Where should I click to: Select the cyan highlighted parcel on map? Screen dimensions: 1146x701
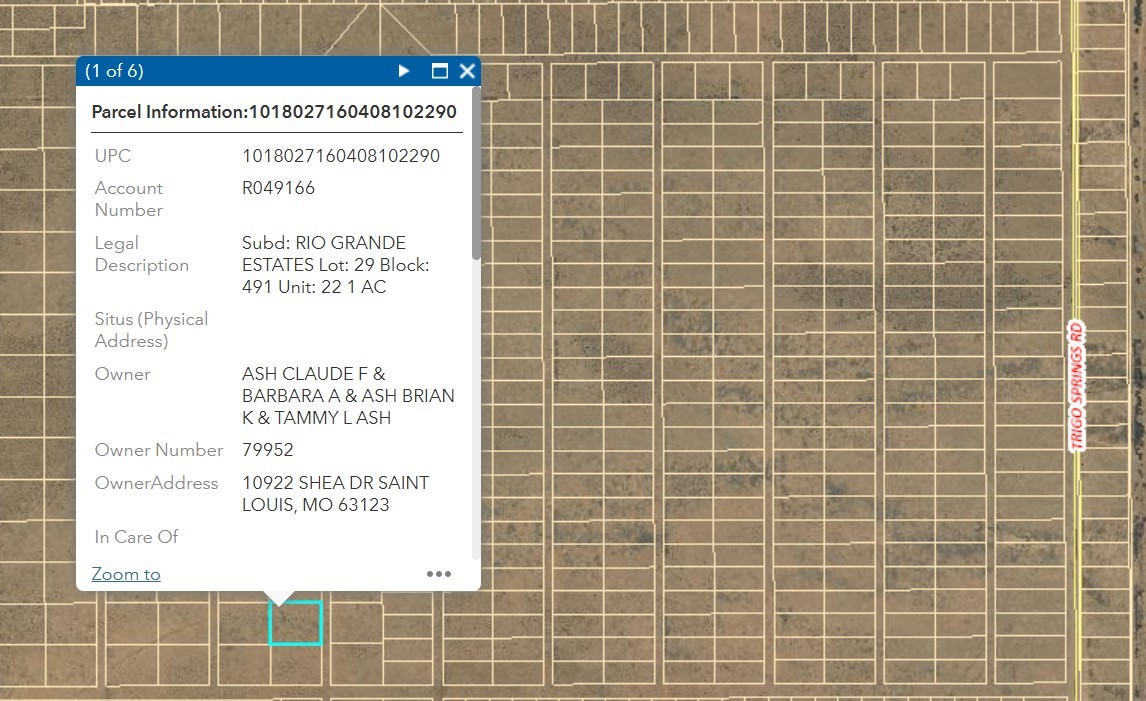[295, 623]
